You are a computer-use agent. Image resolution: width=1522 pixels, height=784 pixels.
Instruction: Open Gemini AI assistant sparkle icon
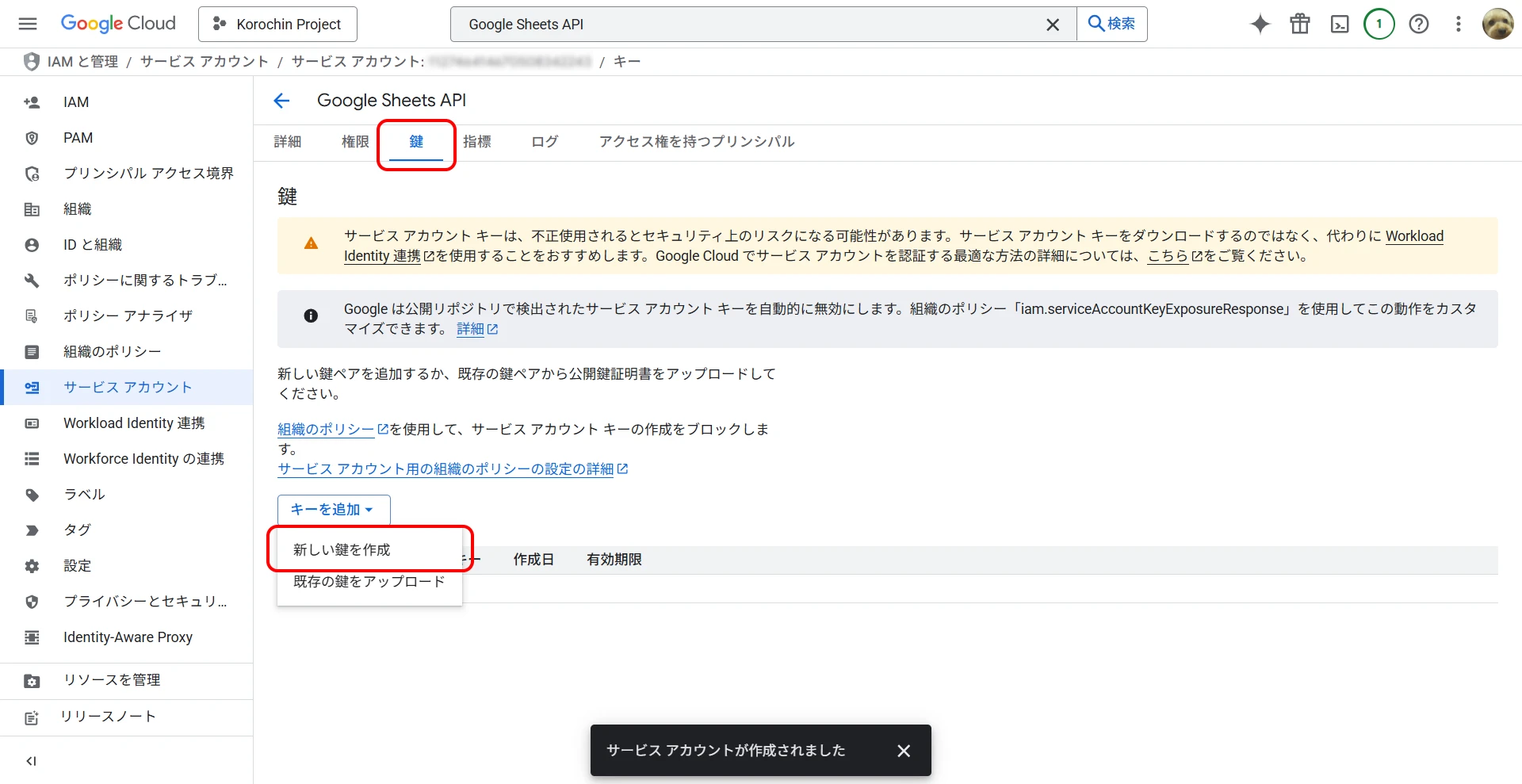point(1260,24)
